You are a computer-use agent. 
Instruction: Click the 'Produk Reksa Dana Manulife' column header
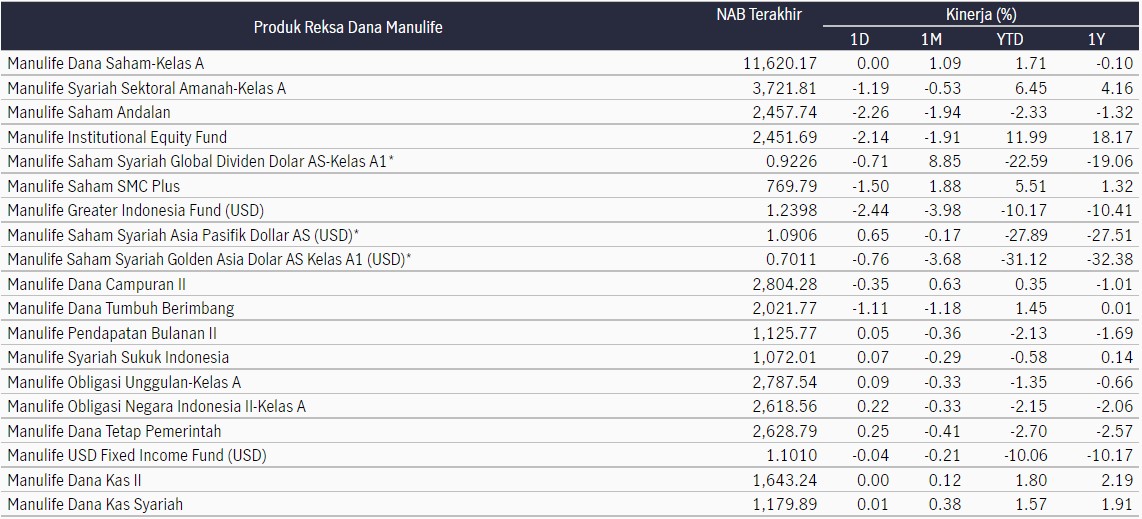[348, 28]
